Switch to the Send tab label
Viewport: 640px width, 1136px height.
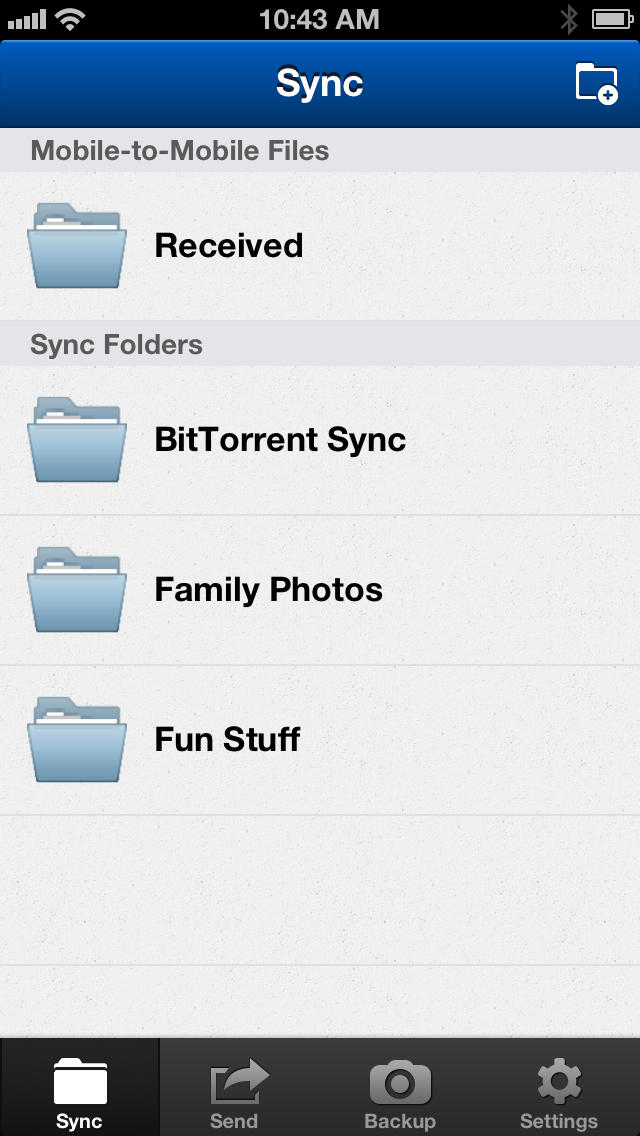pos(234,1121)
